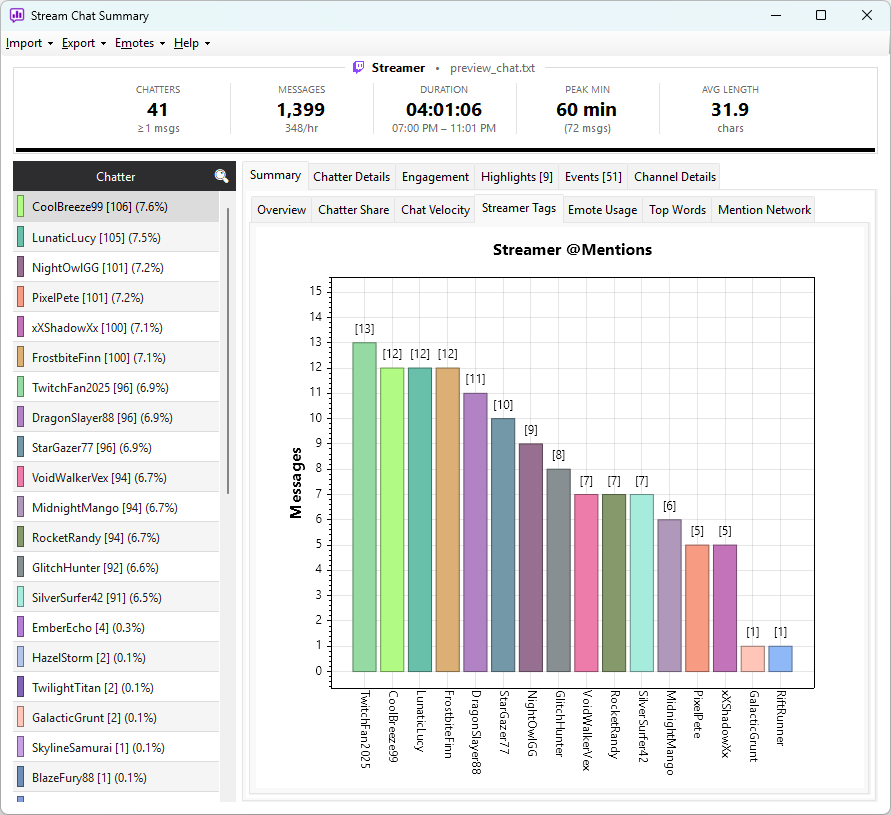
Task: Click the PixelPete orange color swatch
Action: 20,297
